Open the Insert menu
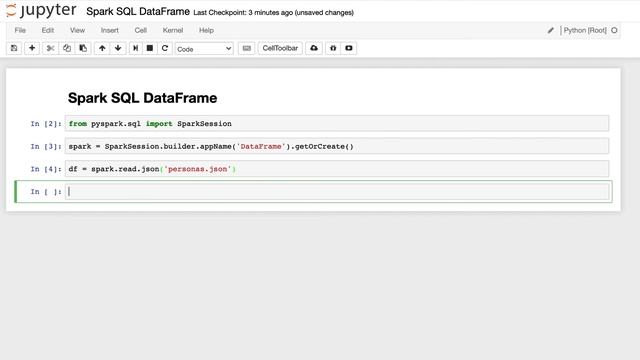The height and width of the screenshot is (360, 640). coord(109,30)
